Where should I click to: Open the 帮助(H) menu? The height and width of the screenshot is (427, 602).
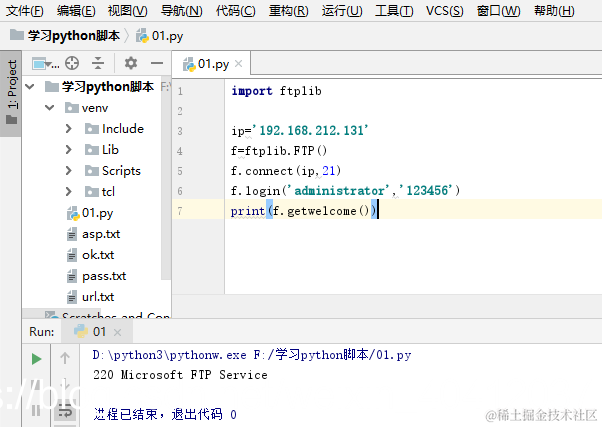tap(554, 10)
